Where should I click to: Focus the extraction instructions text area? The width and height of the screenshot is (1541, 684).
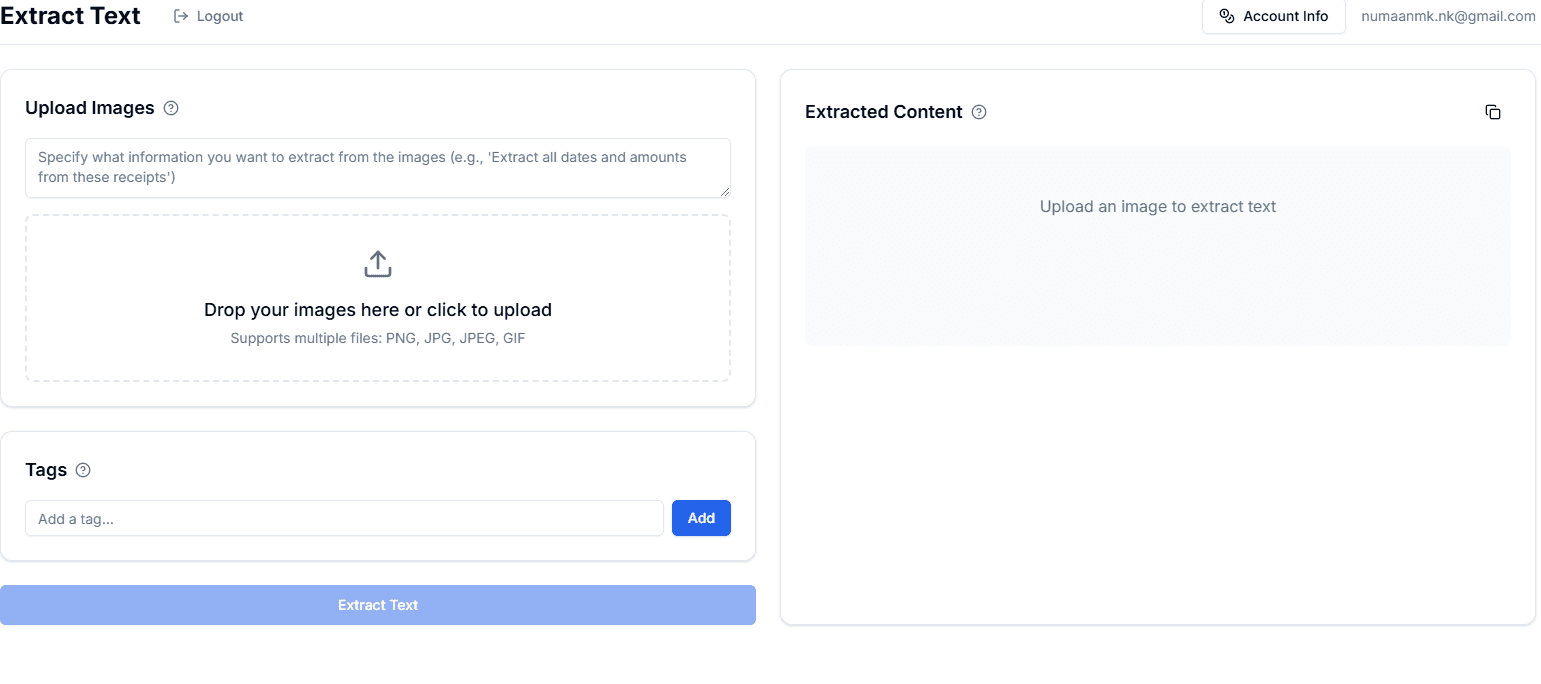click(378, 168)
